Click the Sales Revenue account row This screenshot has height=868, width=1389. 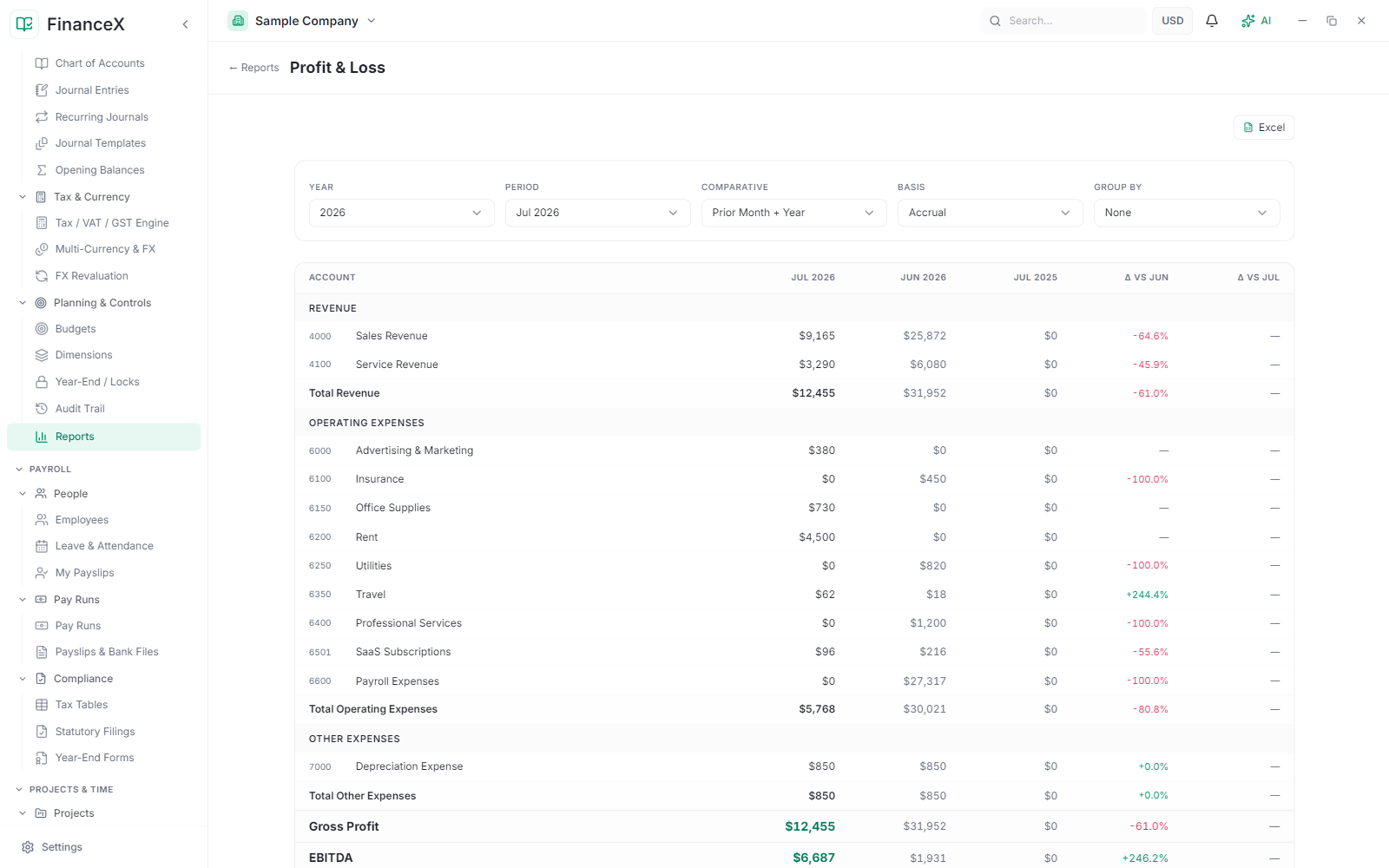(794, 336)
